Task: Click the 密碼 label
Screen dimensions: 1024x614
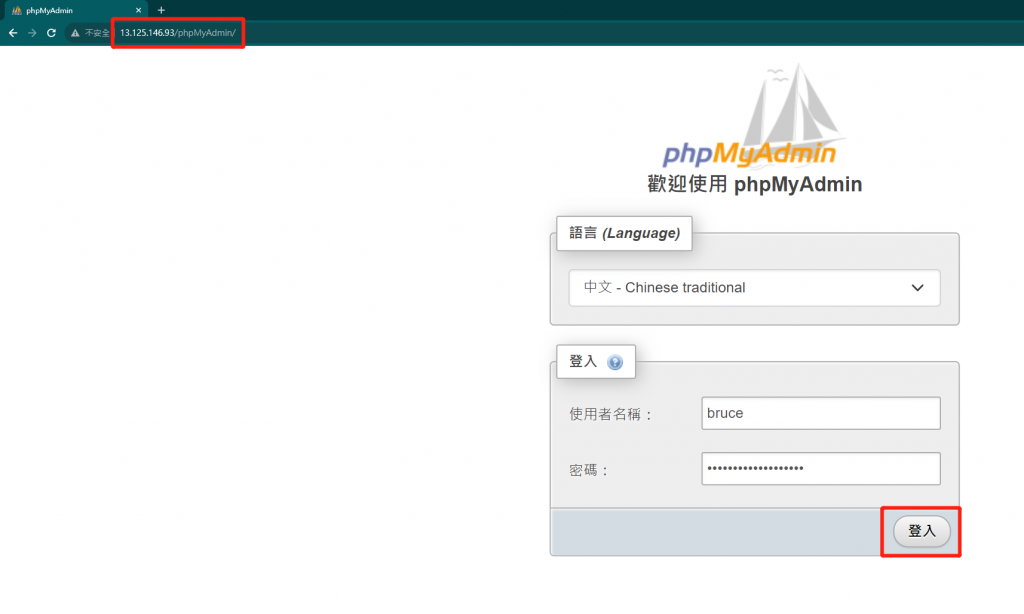Action: pos(588,470)
